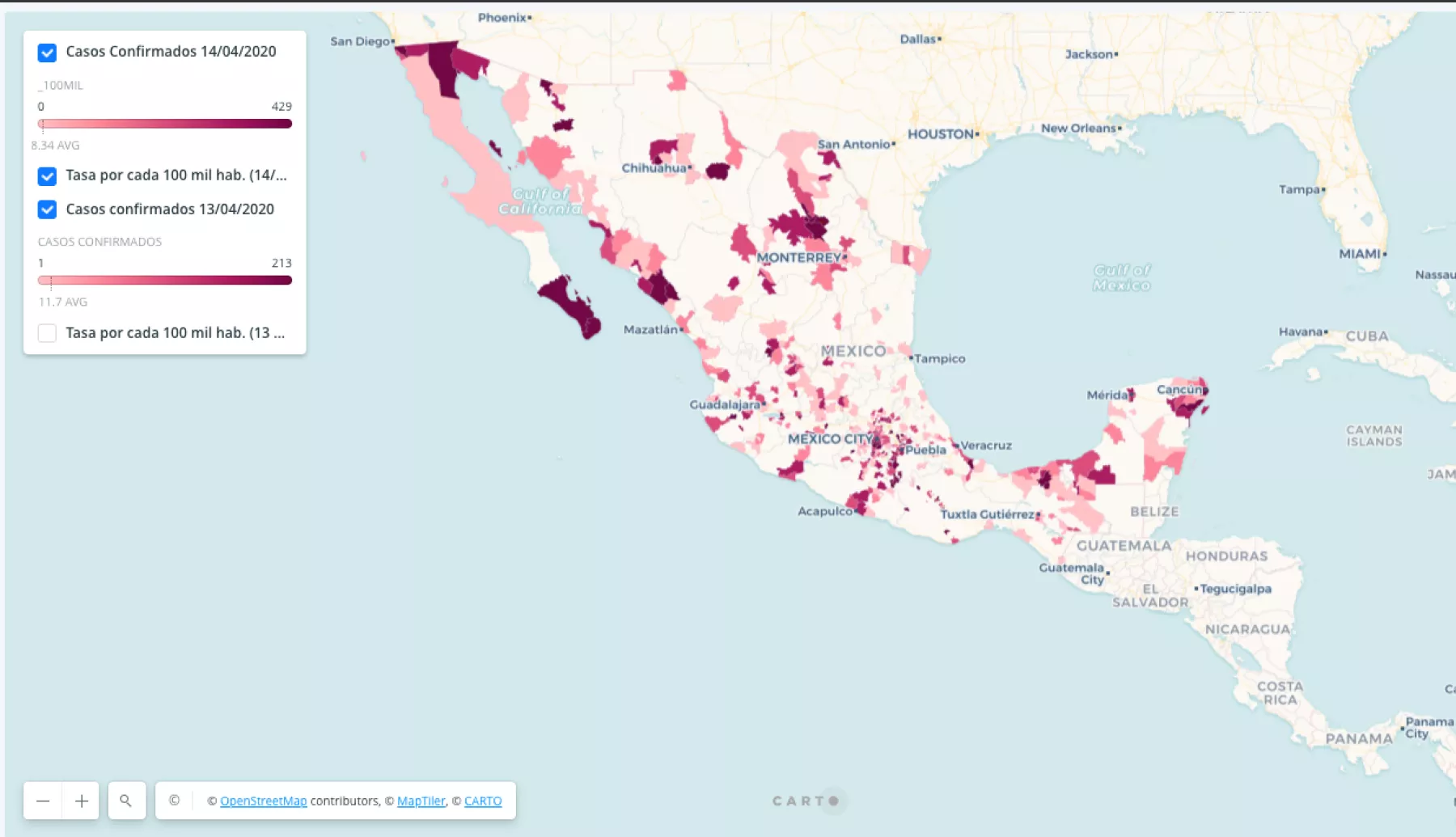Select the Monterrey label on the map
The image size is (1456, 837).
pyautogui.click(x=799, y=258)
